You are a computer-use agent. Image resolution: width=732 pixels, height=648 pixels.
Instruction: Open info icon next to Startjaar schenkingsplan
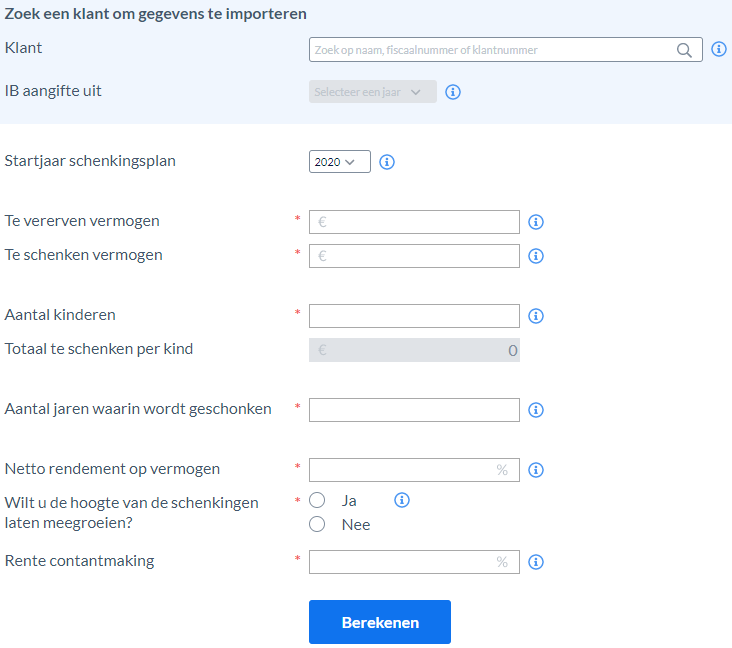387,162
